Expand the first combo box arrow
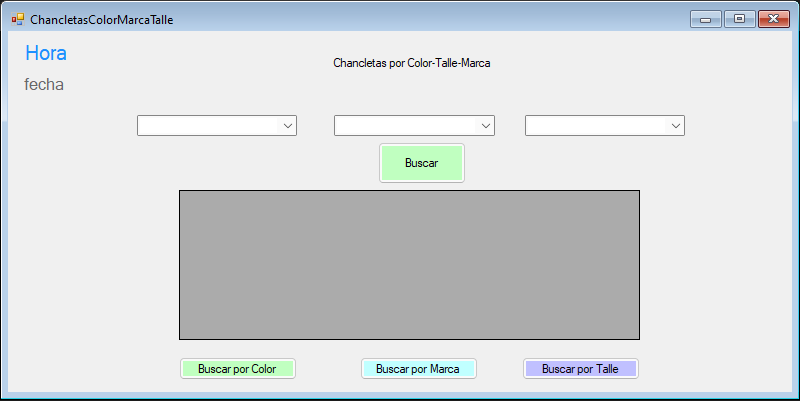 pos(288,126)
